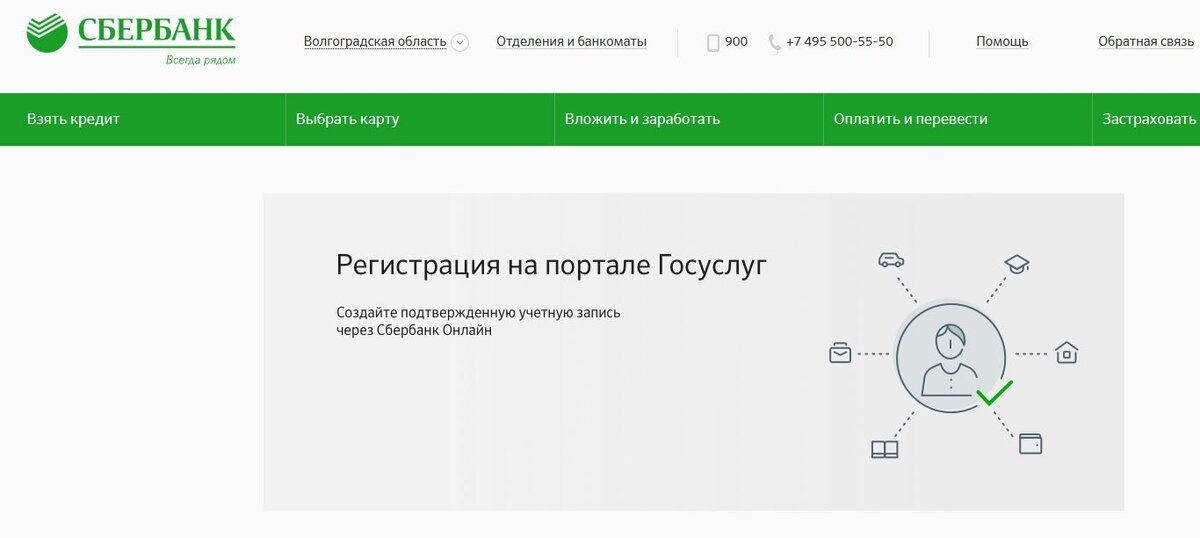Click the open book icon in the illustration
This screenshot has height=538, width=1200.
pyautogui.click(x=884, y=449)
